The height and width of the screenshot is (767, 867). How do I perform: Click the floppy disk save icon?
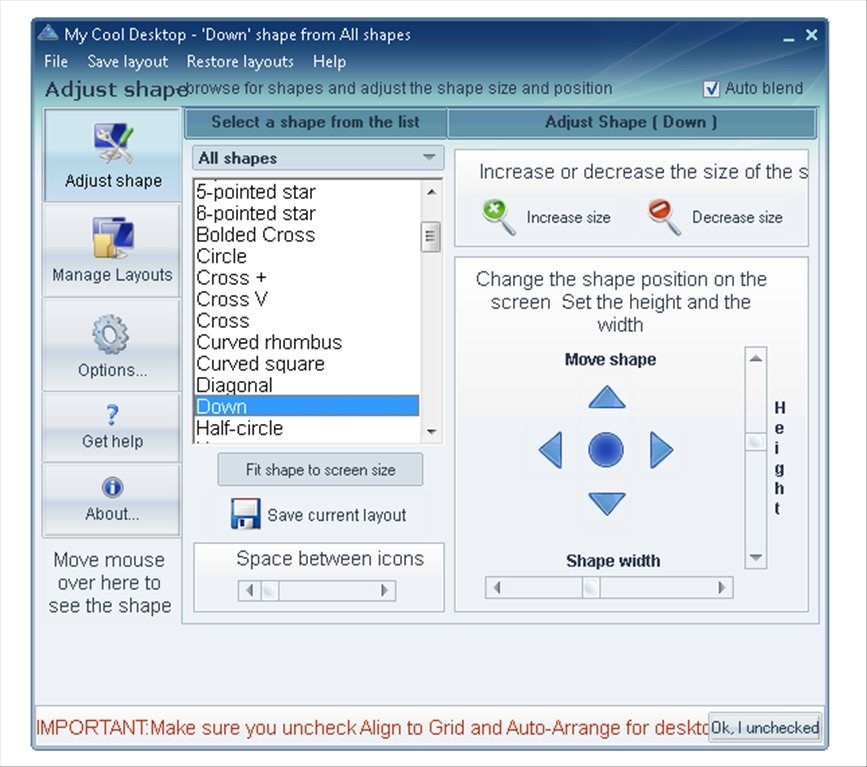tap(246, 514)
